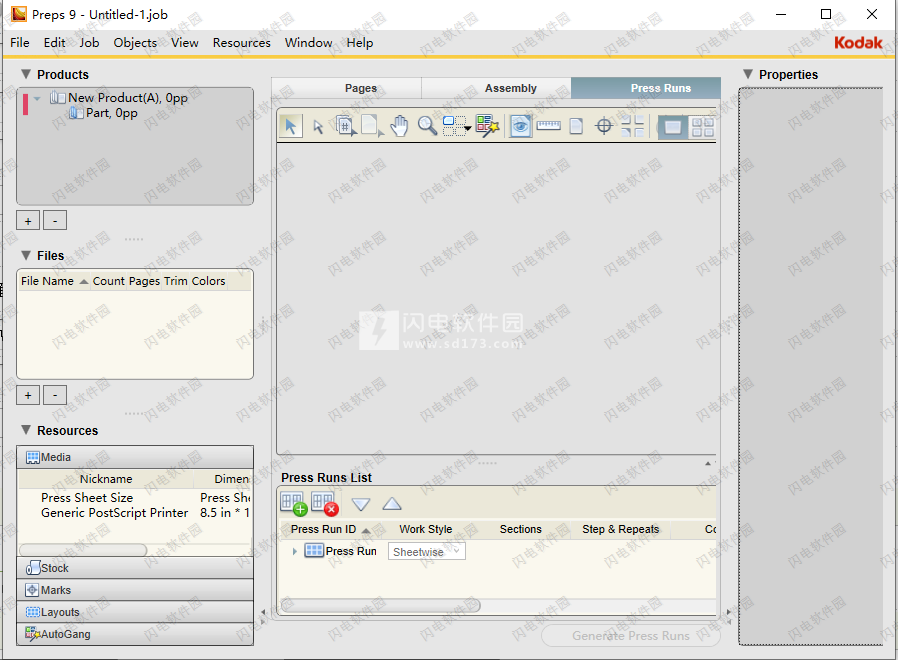Image resolution: width=898 pixels, height=660 pixels.
Task: Click the Work Style column header
Action: coord(426,529)
